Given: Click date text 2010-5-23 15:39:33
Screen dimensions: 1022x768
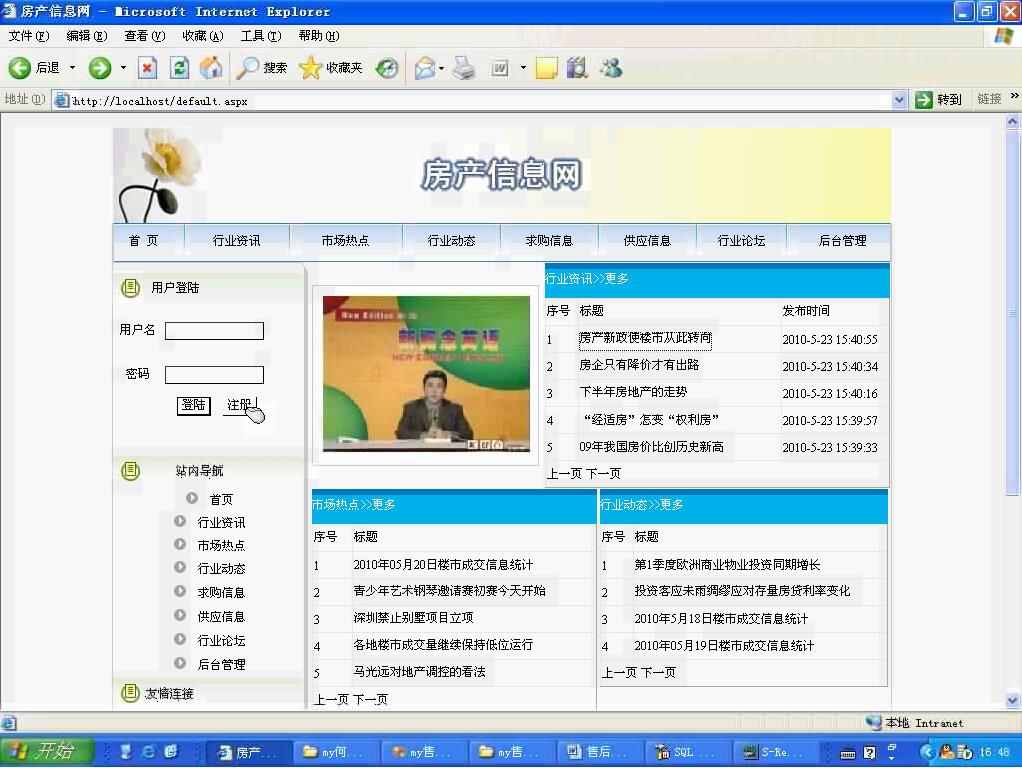Looking at the screenshot, I should (830, 448).
